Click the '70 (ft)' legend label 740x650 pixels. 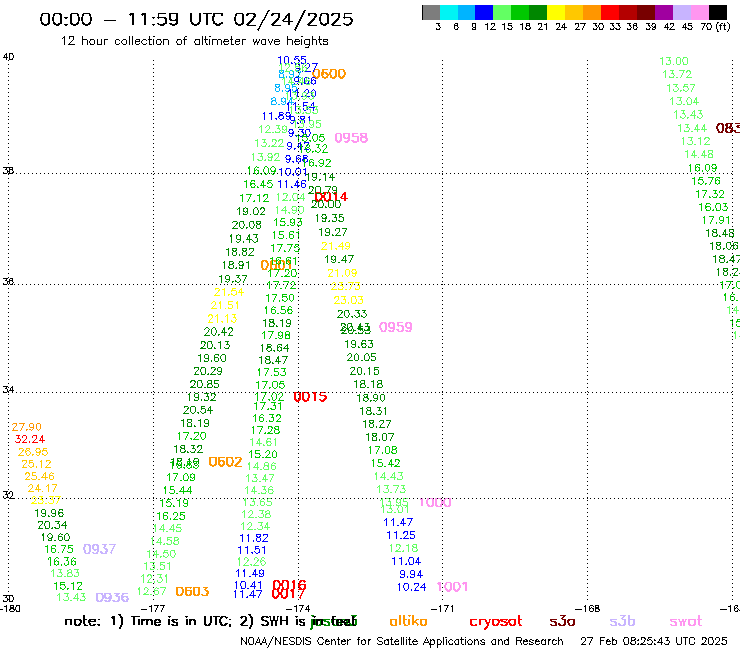(x=715, y=26)
